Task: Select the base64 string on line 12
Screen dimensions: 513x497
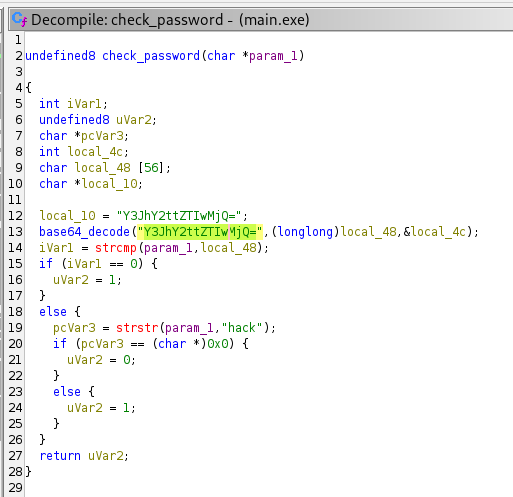Action: point(179,216)
